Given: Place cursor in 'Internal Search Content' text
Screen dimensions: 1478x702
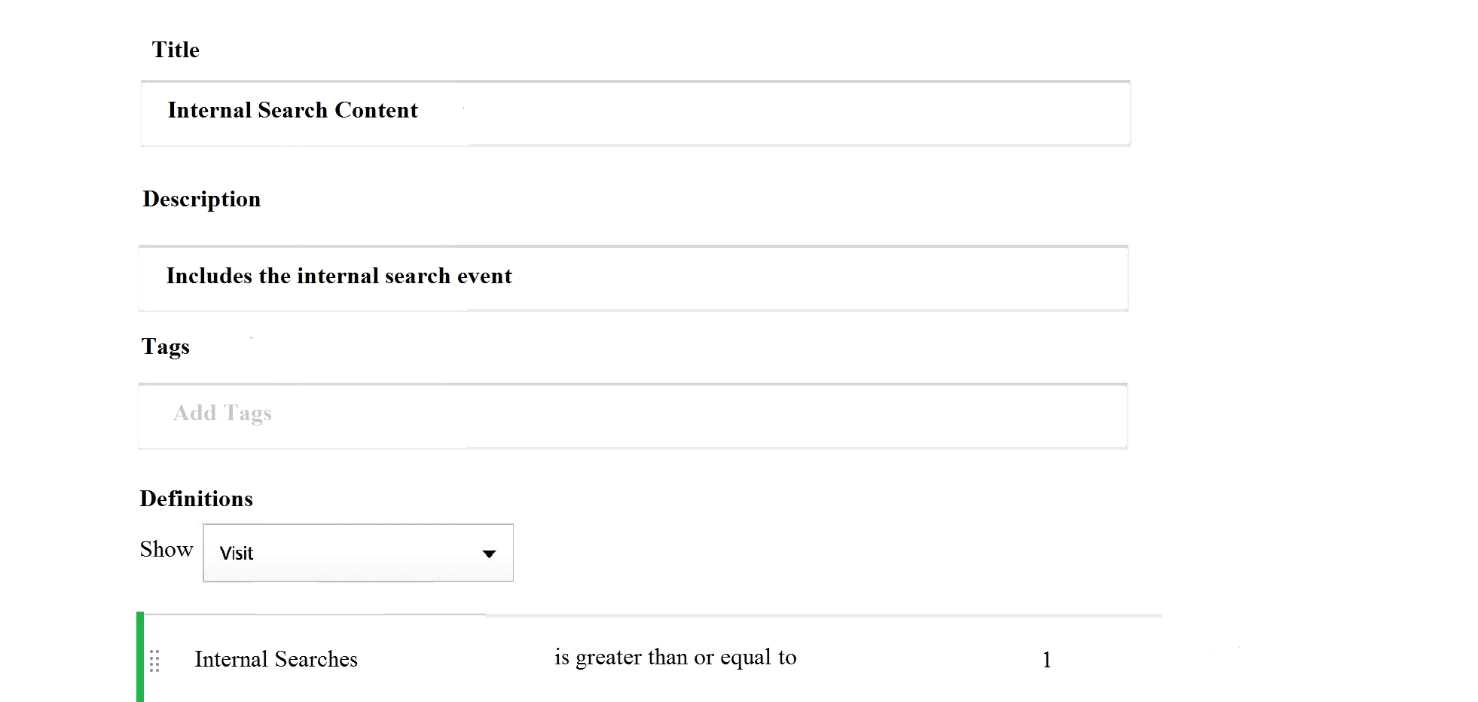Looking at the screenshot, I should [x=292, y=111].
